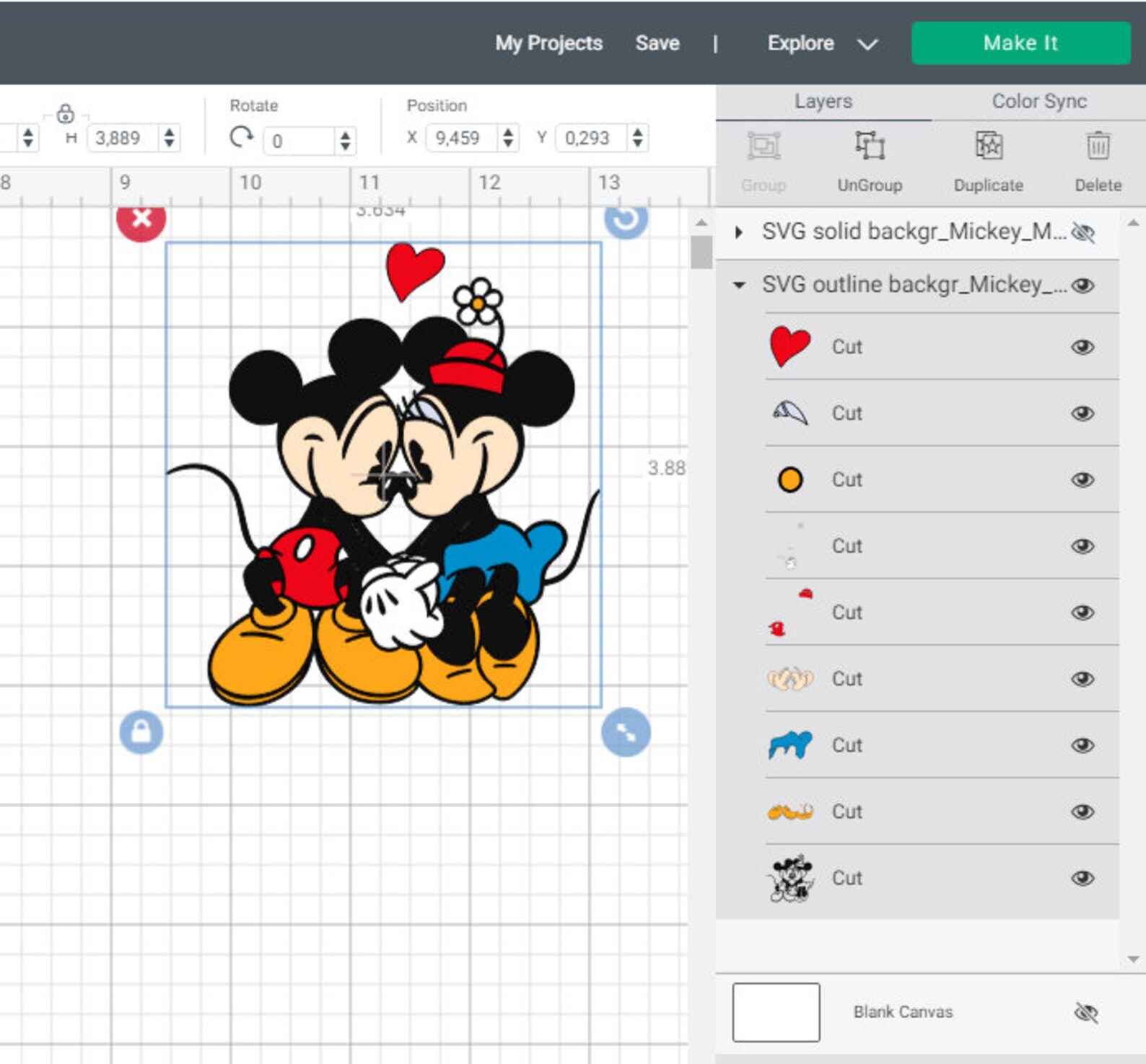The height and width of the screenshot is (1064, 1146).
Task: Click the Mickey and Minnie image on canvas
Action: click(x=383, y=474)
